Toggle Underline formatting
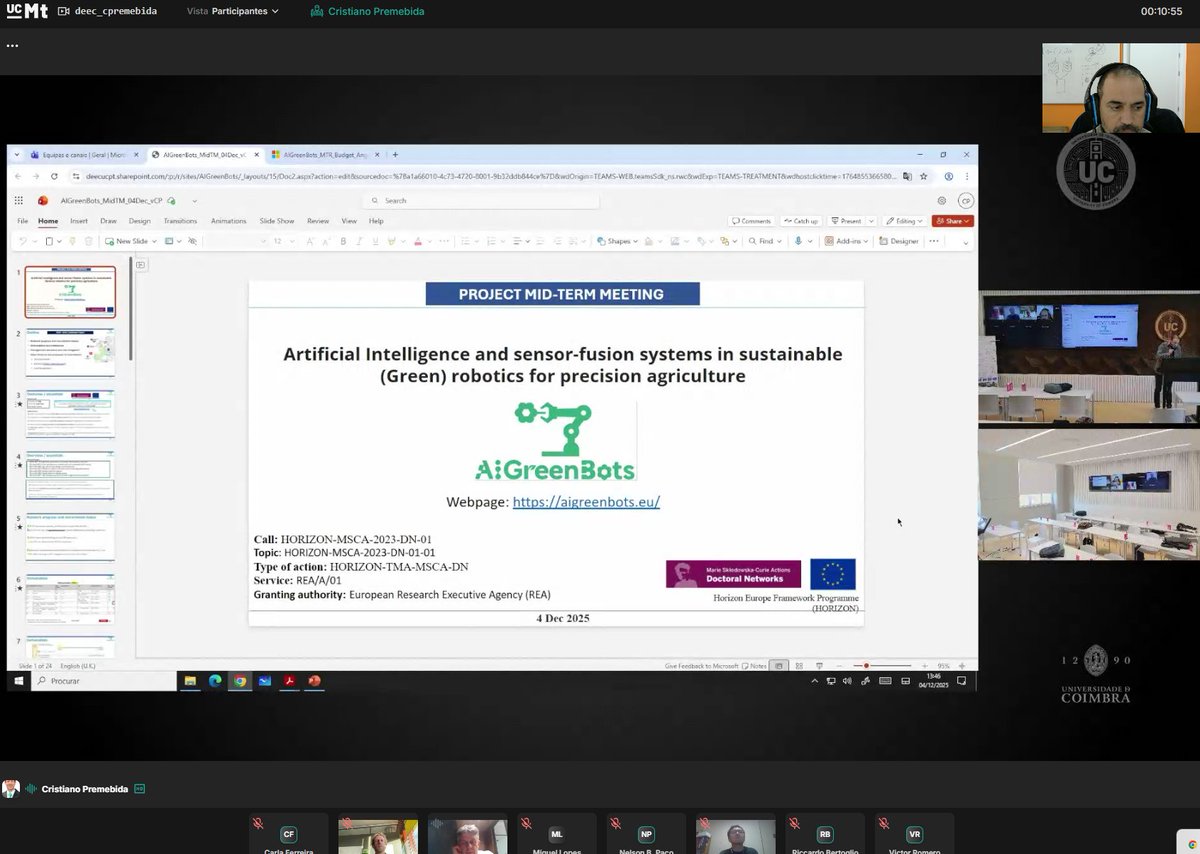The width and height of the screenshot is (1200, 854). pos(375,241)
